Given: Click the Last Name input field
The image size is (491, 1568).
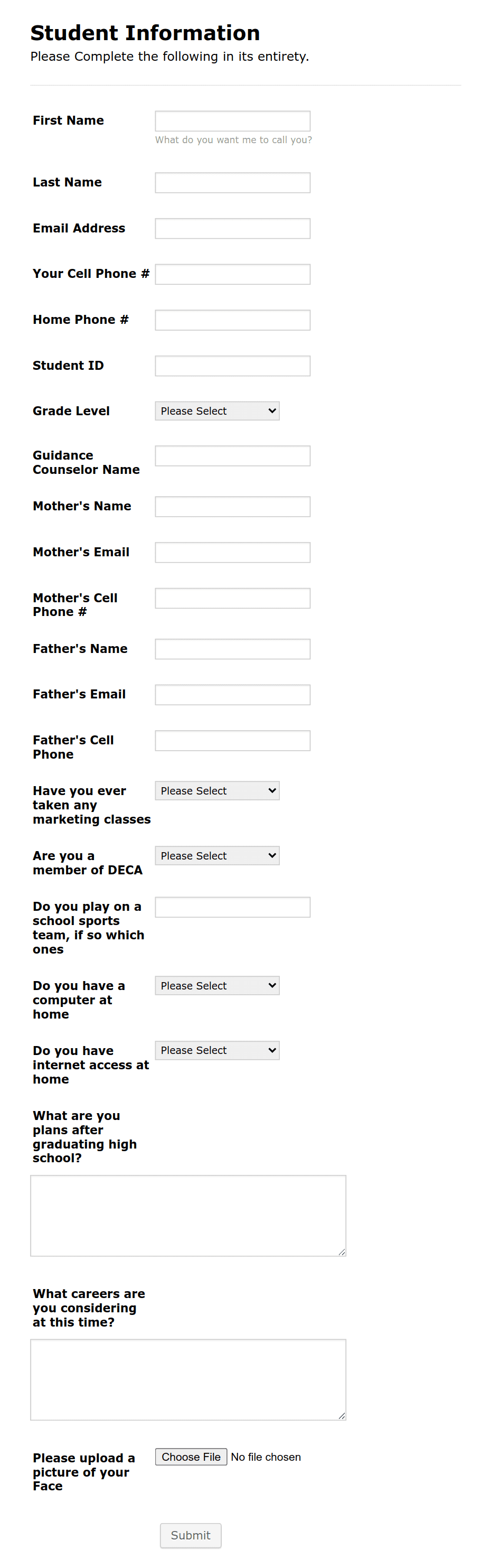Looking at the screenshot, I should tap(232, 182).
